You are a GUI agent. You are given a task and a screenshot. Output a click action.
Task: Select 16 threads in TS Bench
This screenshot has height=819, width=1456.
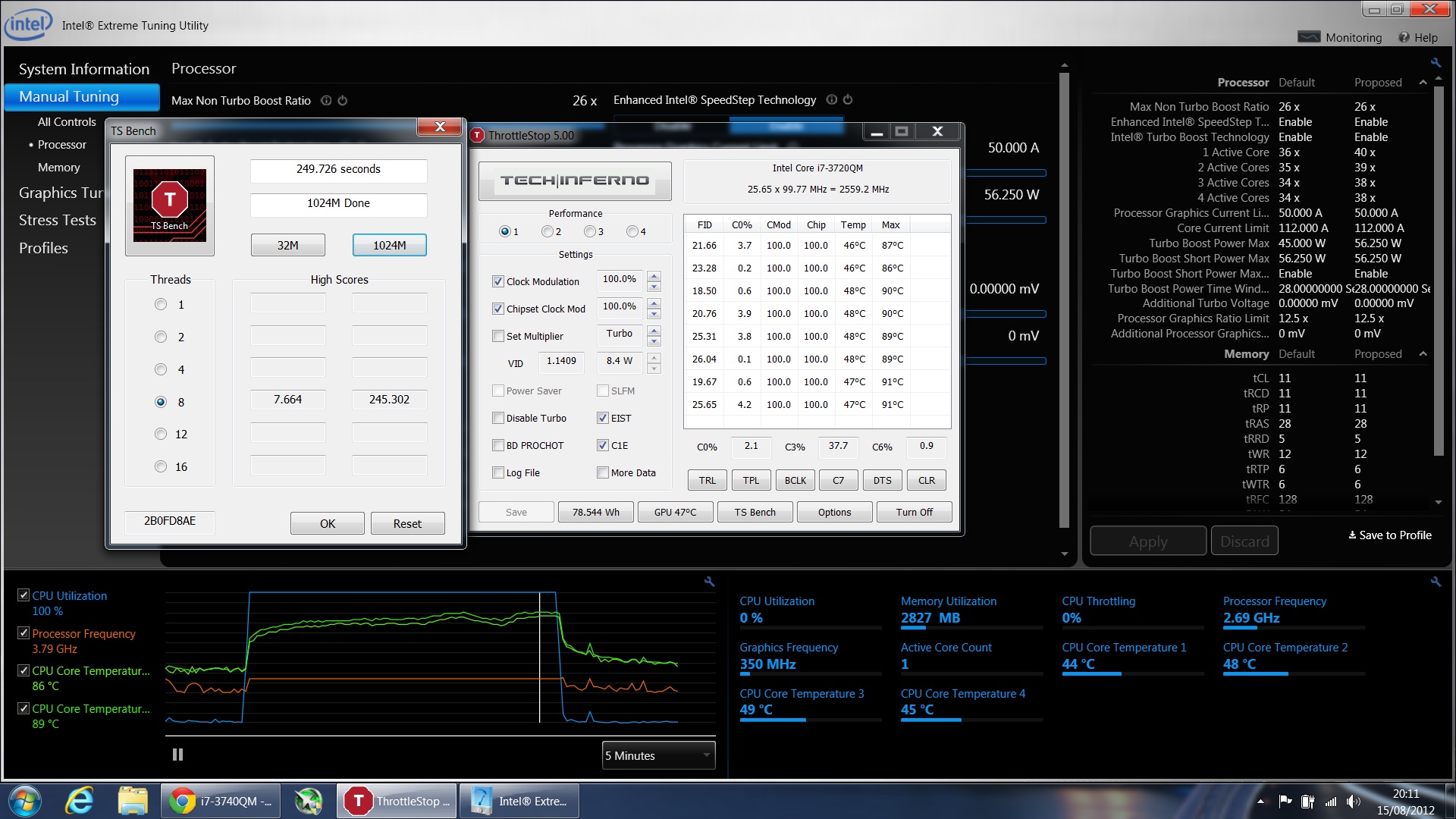coord(161,466)
